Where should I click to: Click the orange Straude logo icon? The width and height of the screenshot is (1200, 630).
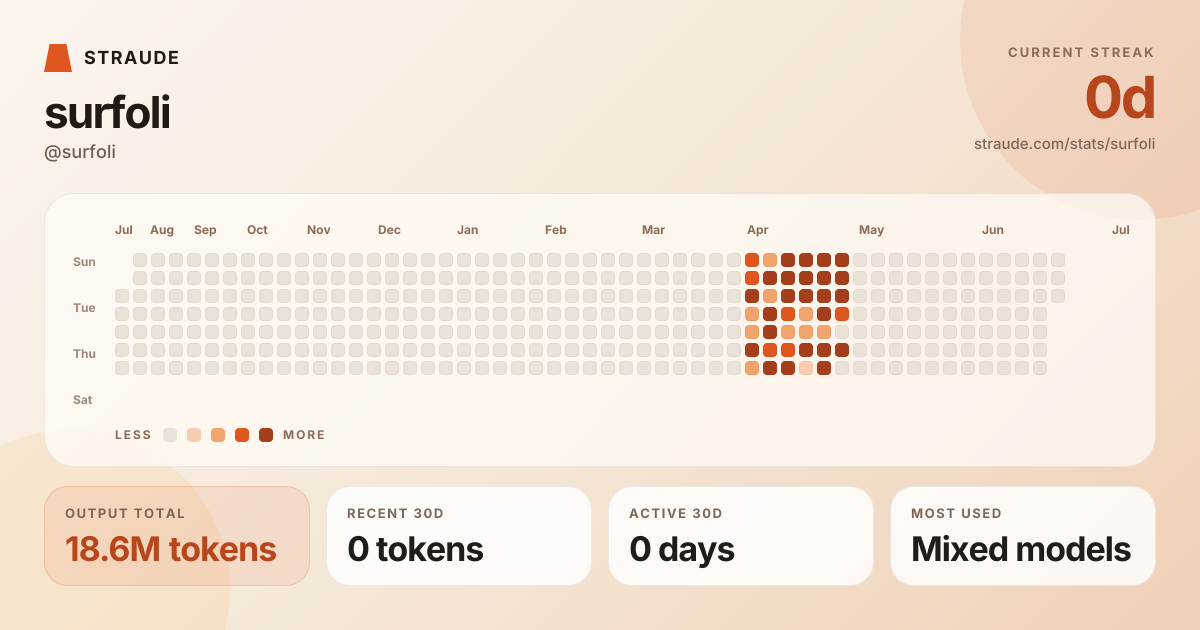[58, 58]
